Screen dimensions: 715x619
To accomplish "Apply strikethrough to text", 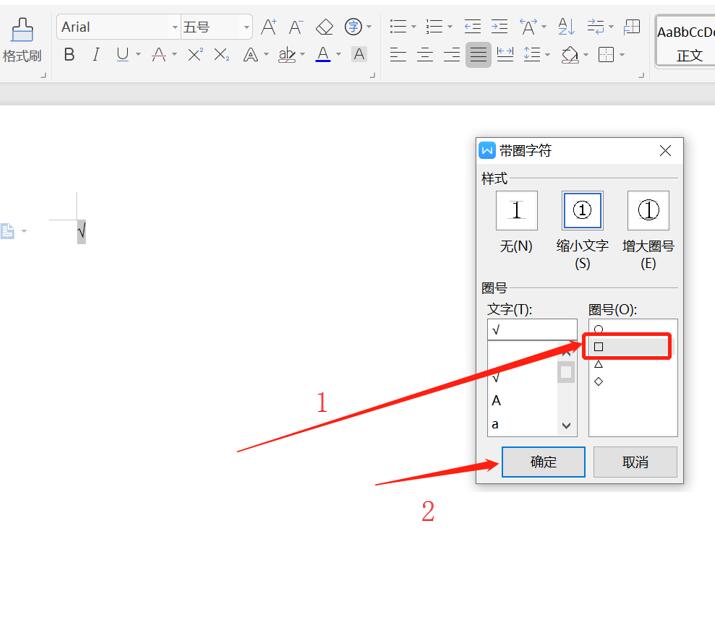I will click(159, 55).
